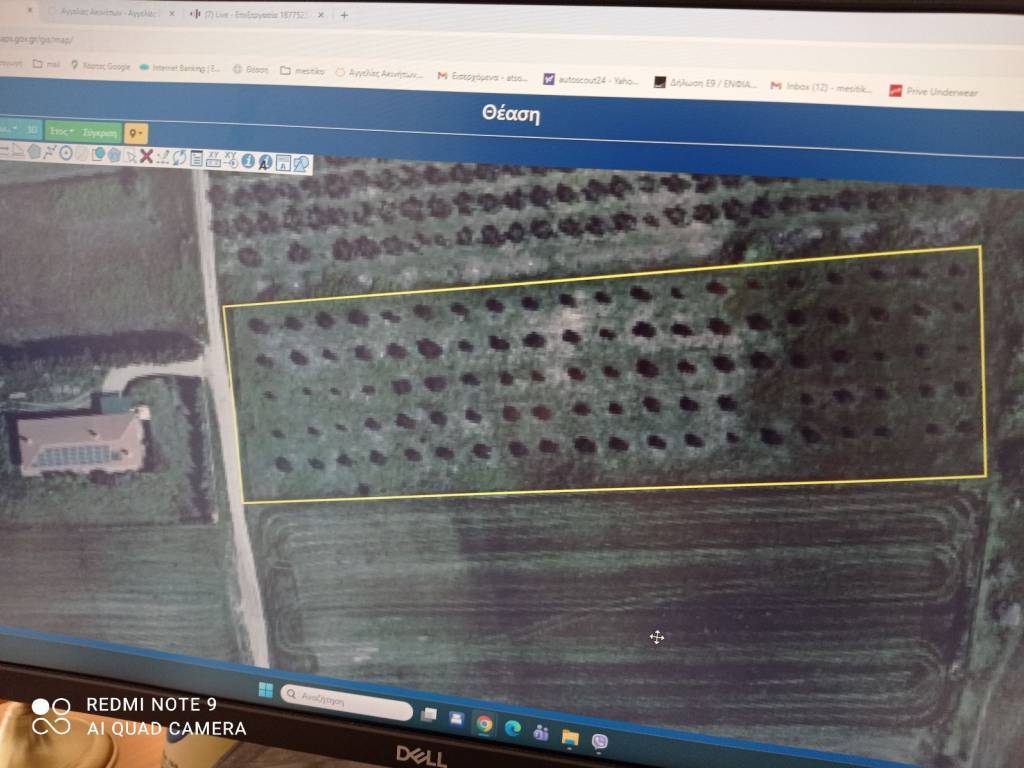Open Viber from the taskbar
This screenshot has height=768, width=1024.
tap(600, 740)
